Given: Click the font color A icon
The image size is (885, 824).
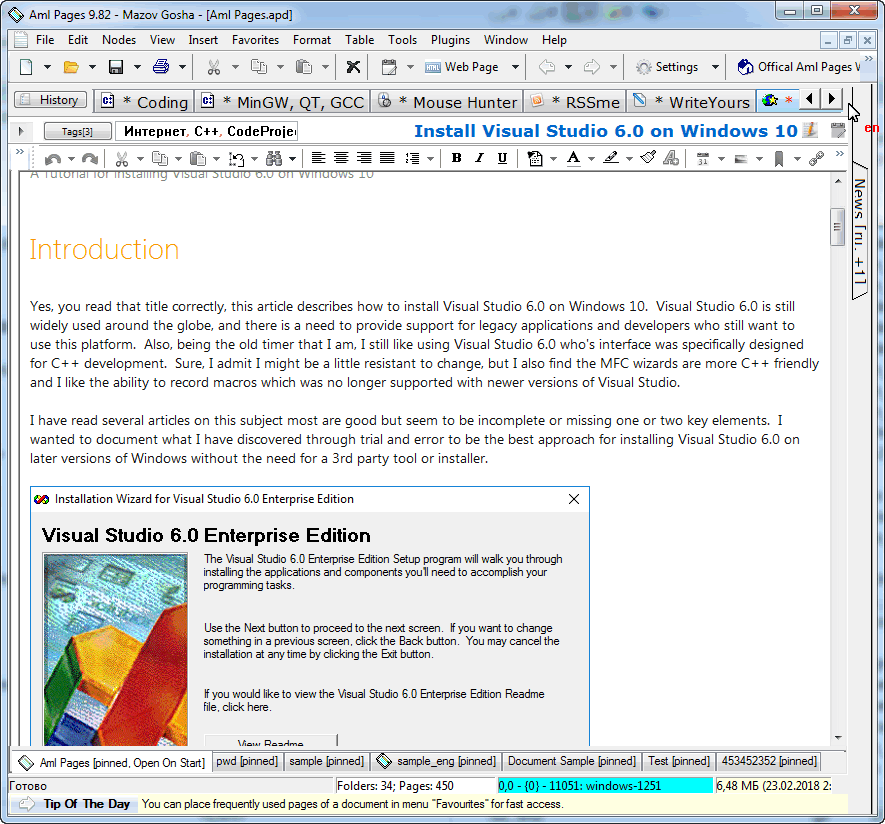Looking at the screenshot, I should pos(573,159).
